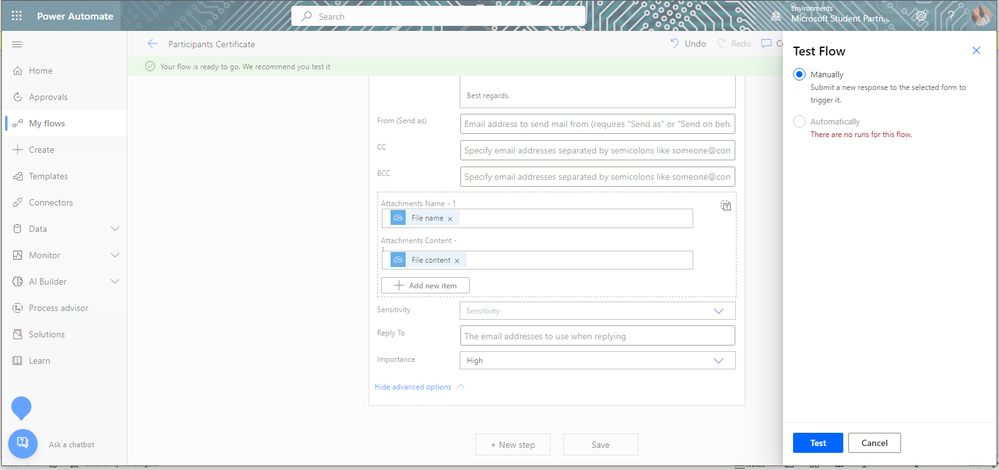Click the Data icon in sidebar
999x470 pixels.
tap(17, 229)
